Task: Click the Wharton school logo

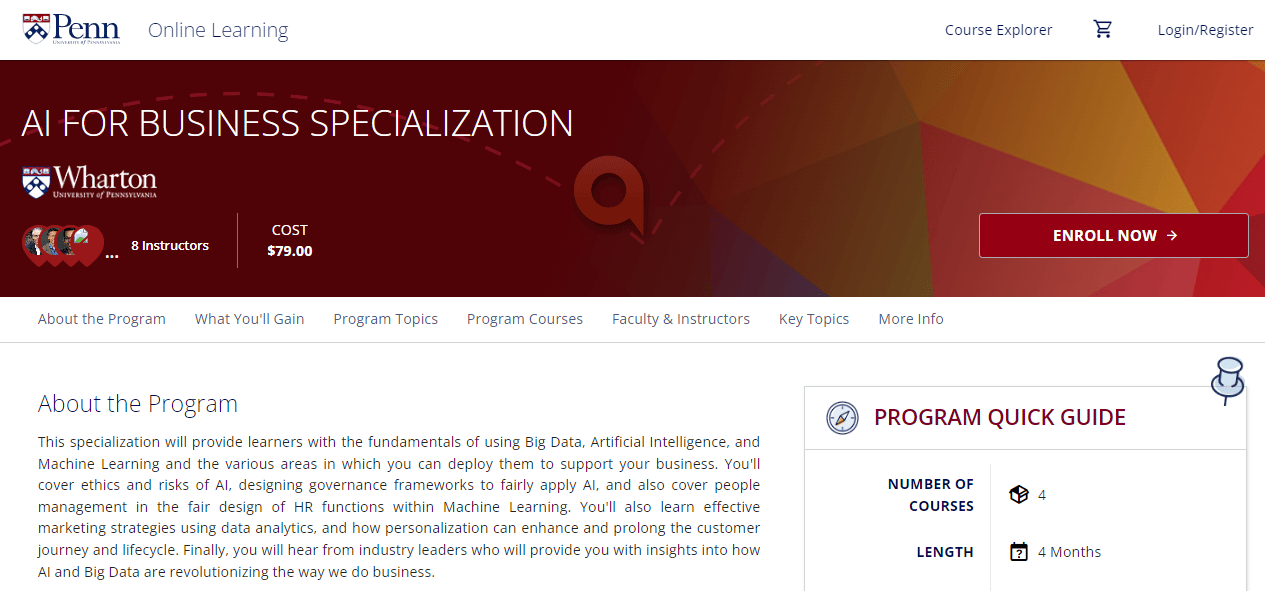Action: (x=90, y=181)
